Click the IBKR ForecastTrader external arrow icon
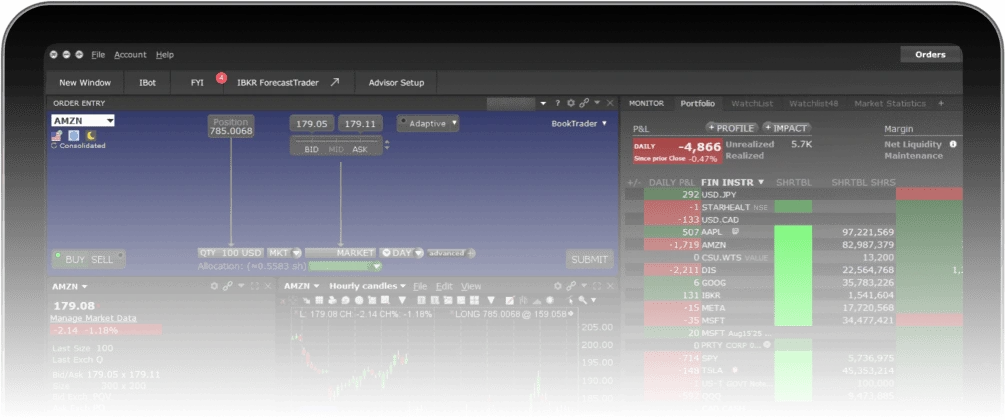 point(335,82)
